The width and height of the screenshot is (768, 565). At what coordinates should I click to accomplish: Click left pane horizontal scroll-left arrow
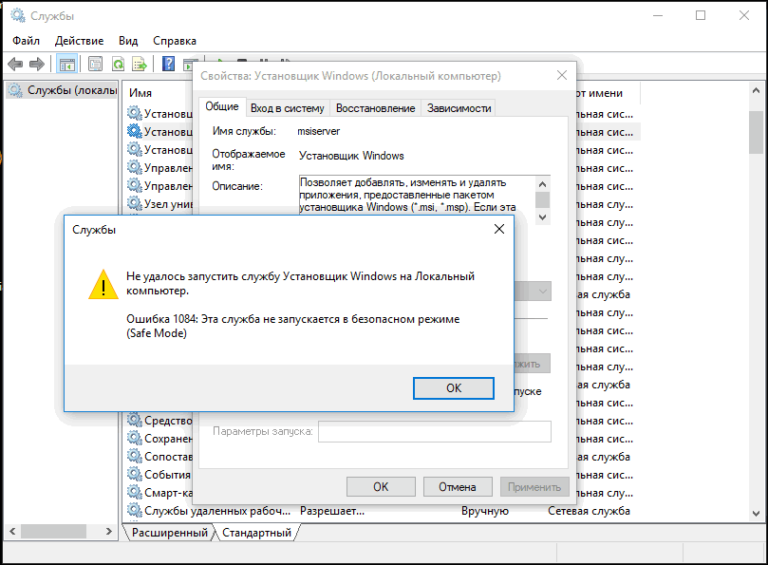13,531
